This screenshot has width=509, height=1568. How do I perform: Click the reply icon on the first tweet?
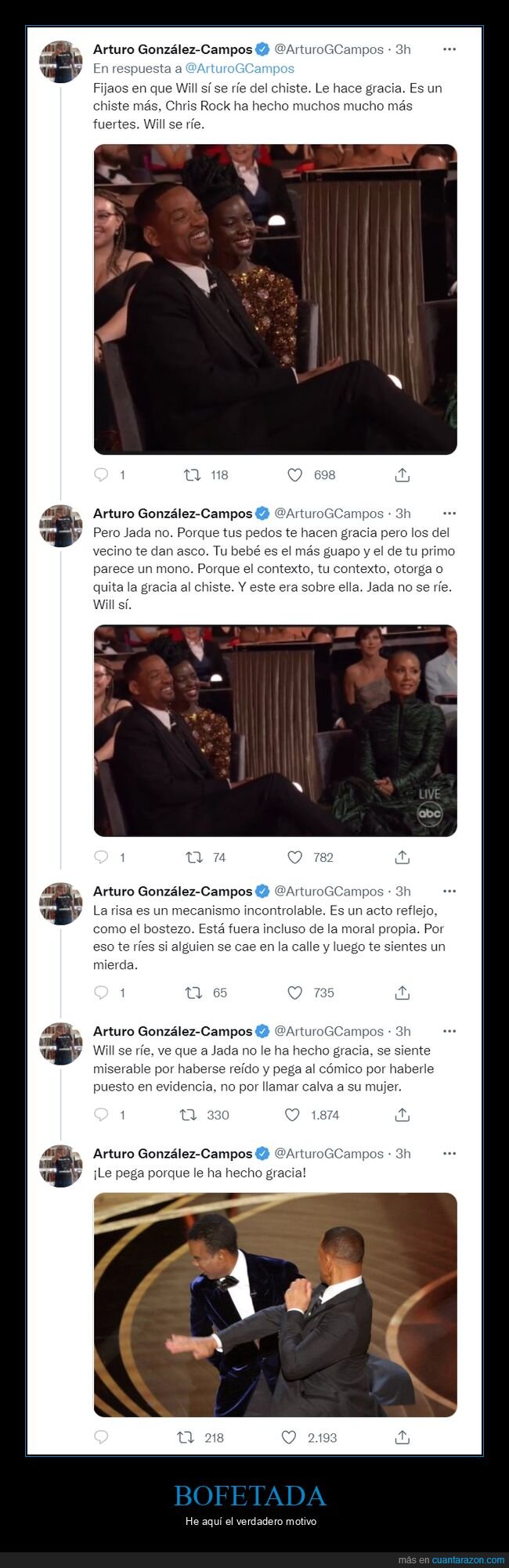tap(102, 474)
